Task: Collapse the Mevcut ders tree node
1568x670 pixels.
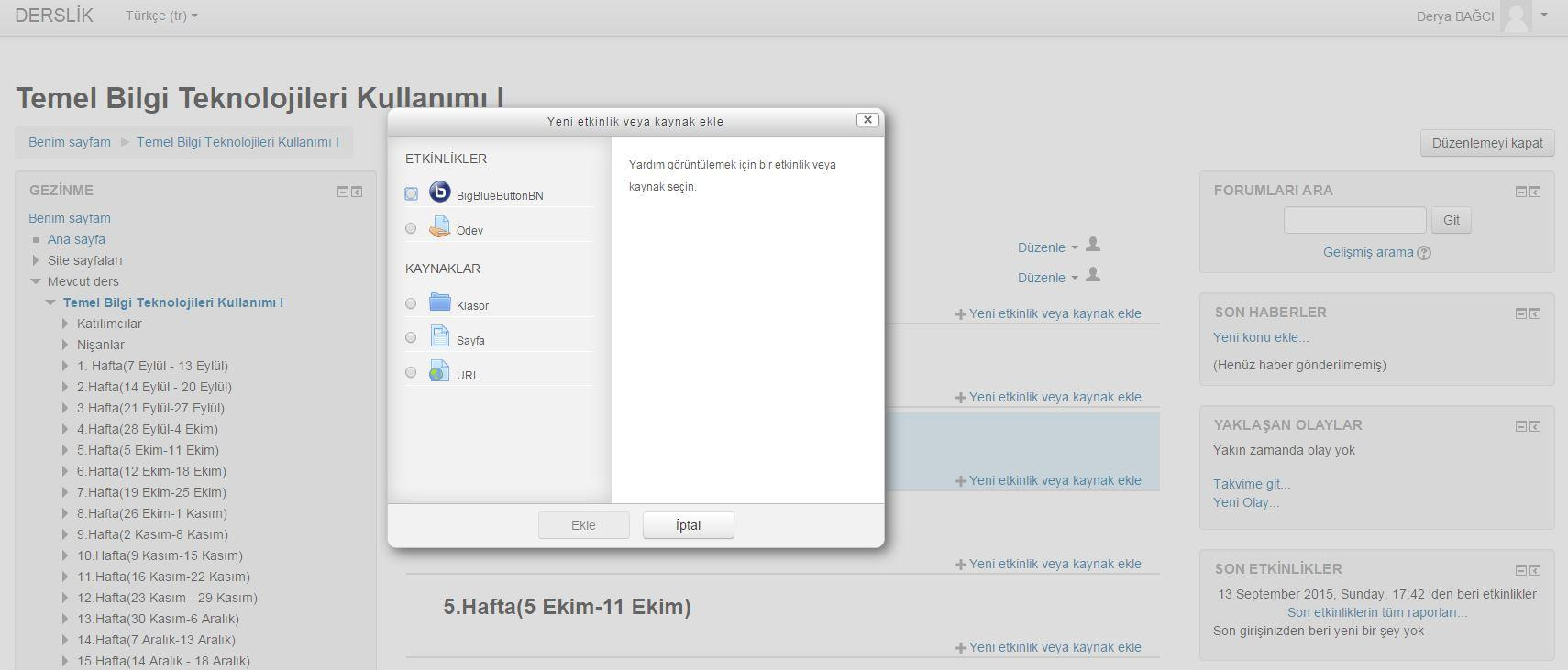Action: pos(36,281)
